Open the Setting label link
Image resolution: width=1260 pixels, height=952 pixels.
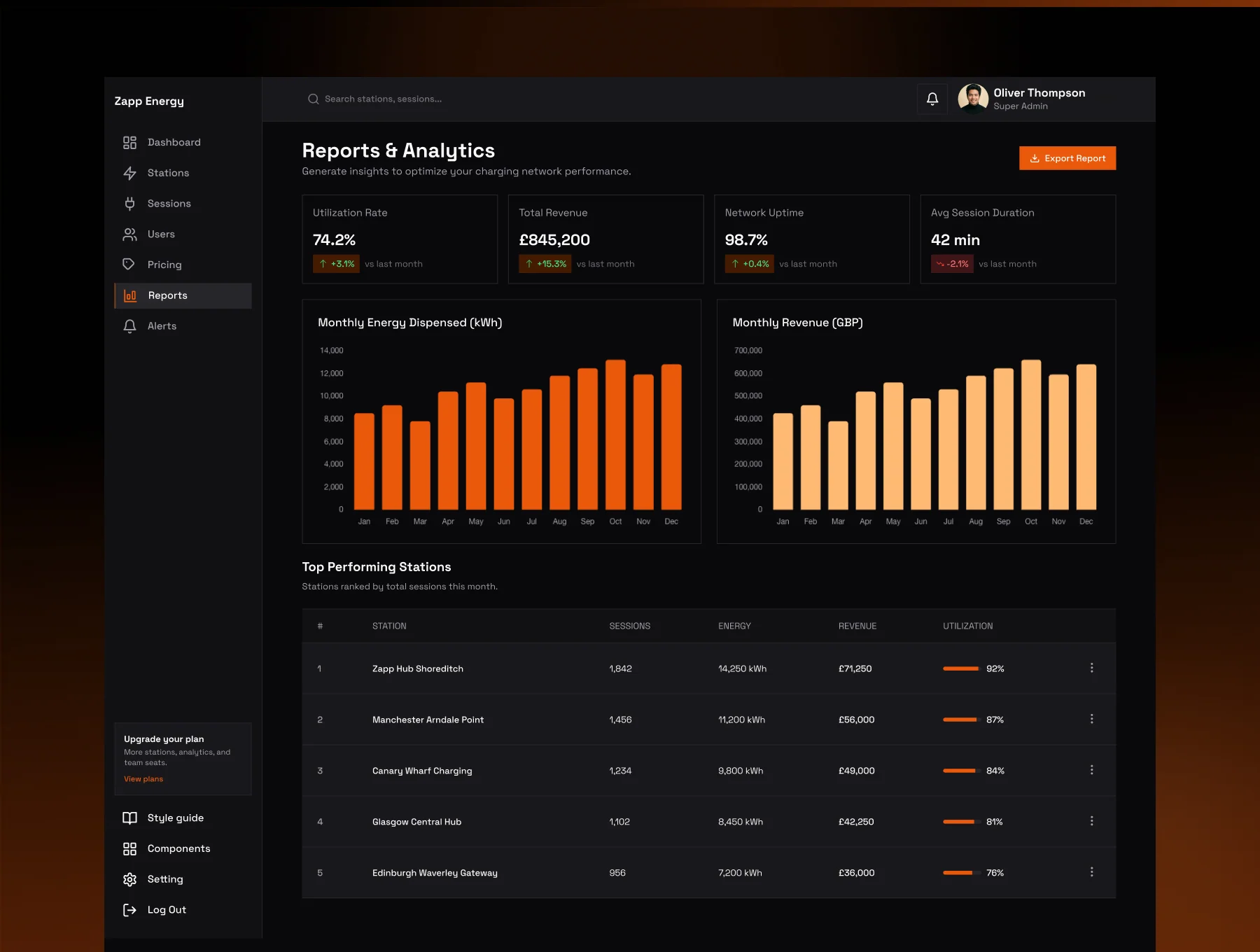[165, 880]
